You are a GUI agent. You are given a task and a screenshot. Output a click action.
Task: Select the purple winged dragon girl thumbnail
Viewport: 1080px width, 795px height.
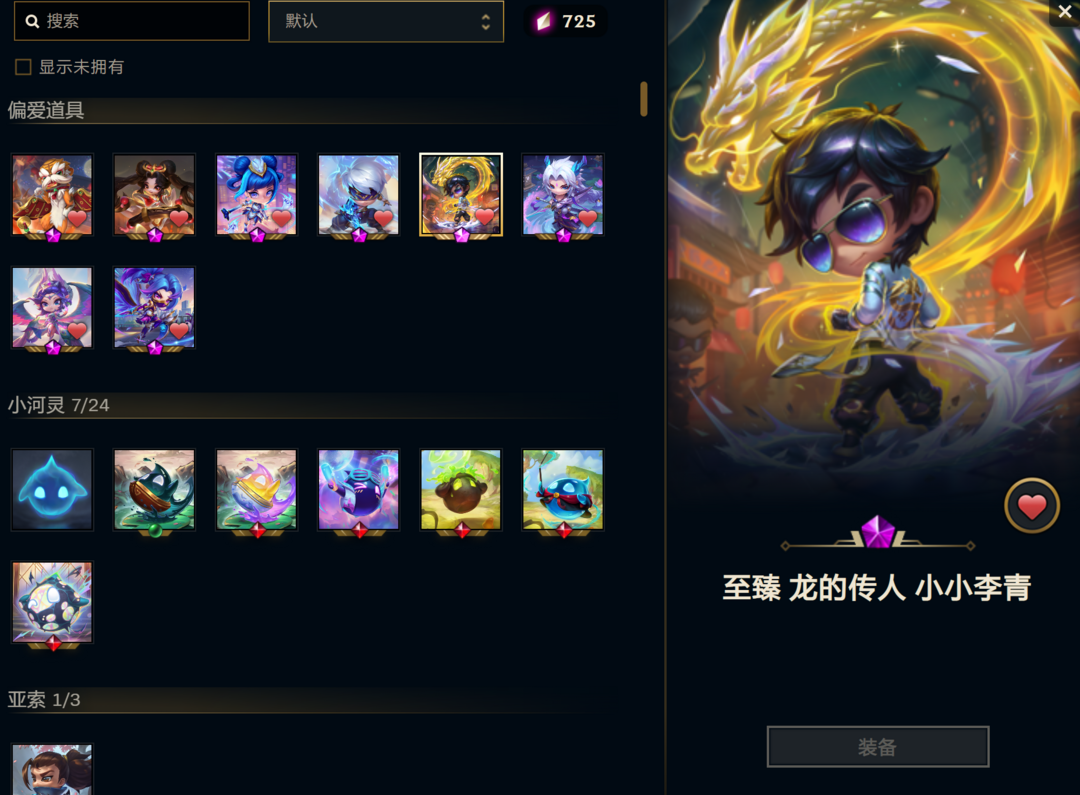point(52,308)
